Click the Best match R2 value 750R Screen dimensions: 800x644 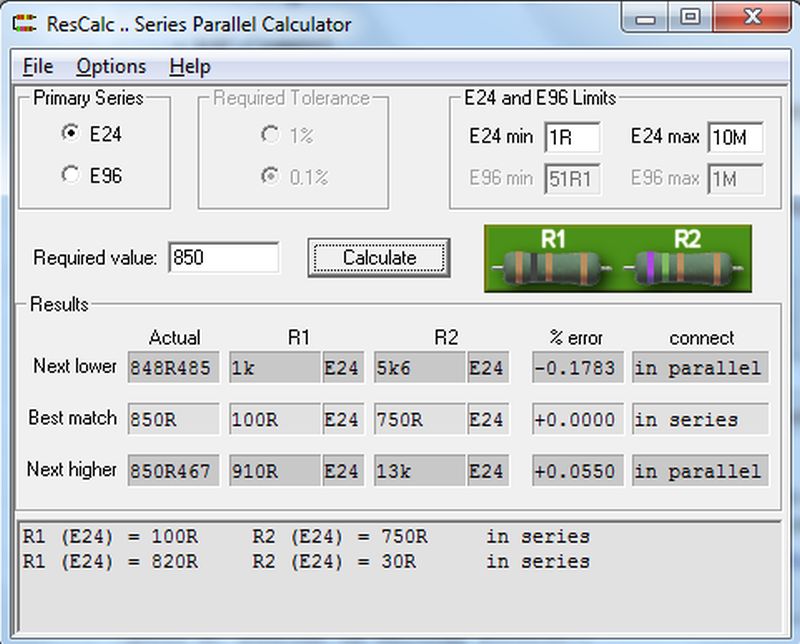[x=420, y=419]
